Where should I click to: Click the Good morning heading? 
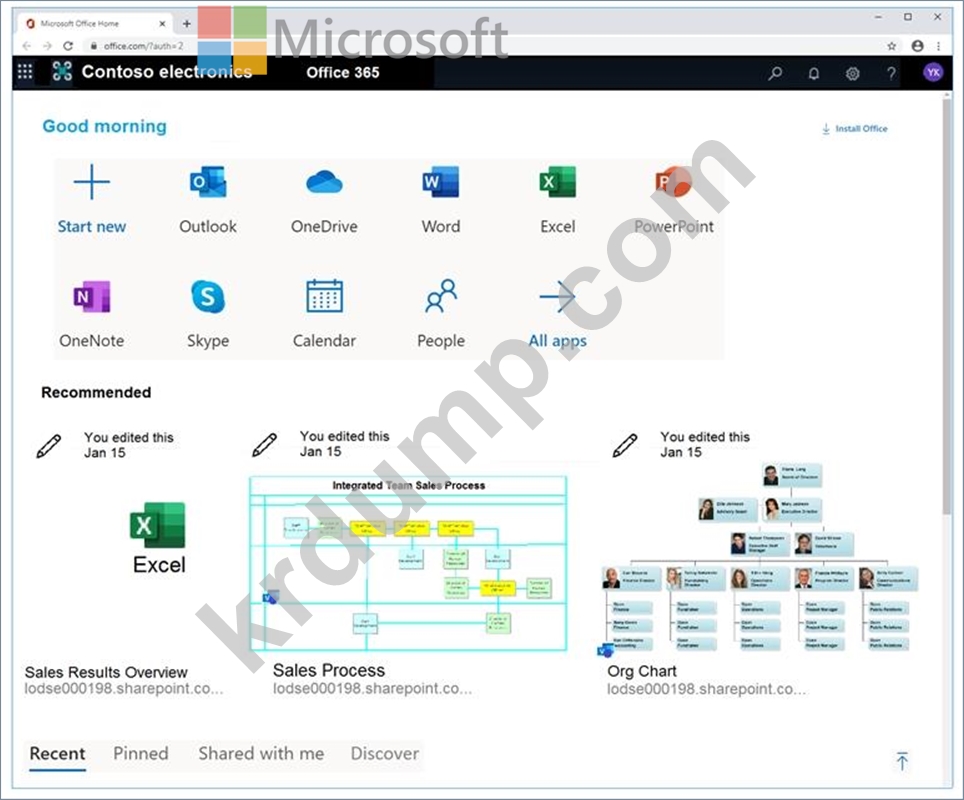coord(105,126)
